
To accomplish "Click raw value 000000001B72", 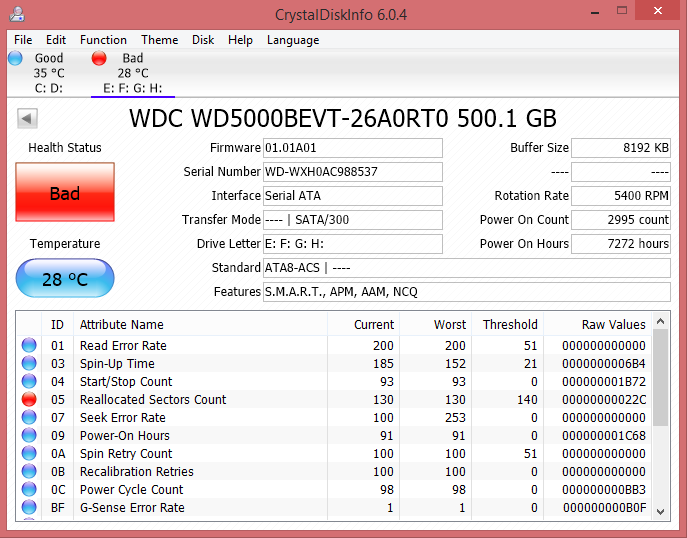I will click(604, 382).
